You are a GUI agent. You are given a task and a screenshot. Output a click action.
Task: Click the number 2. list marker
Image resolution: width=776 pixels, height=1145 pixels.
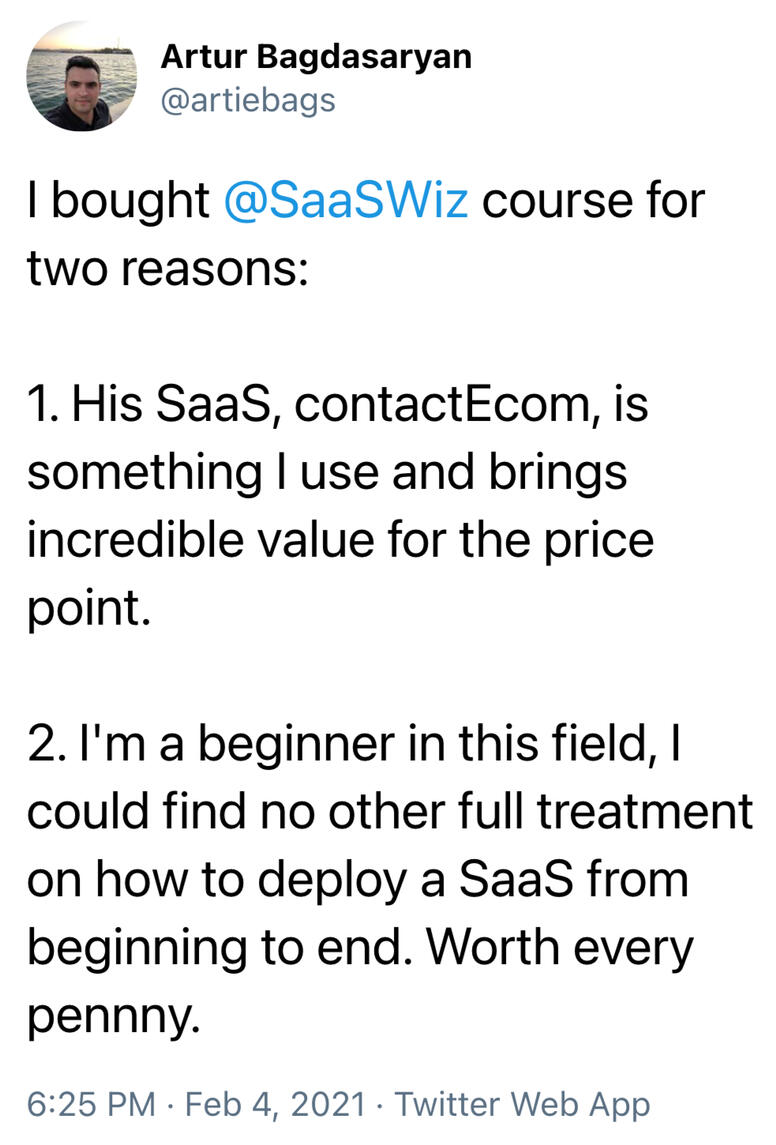click(46, 745)
